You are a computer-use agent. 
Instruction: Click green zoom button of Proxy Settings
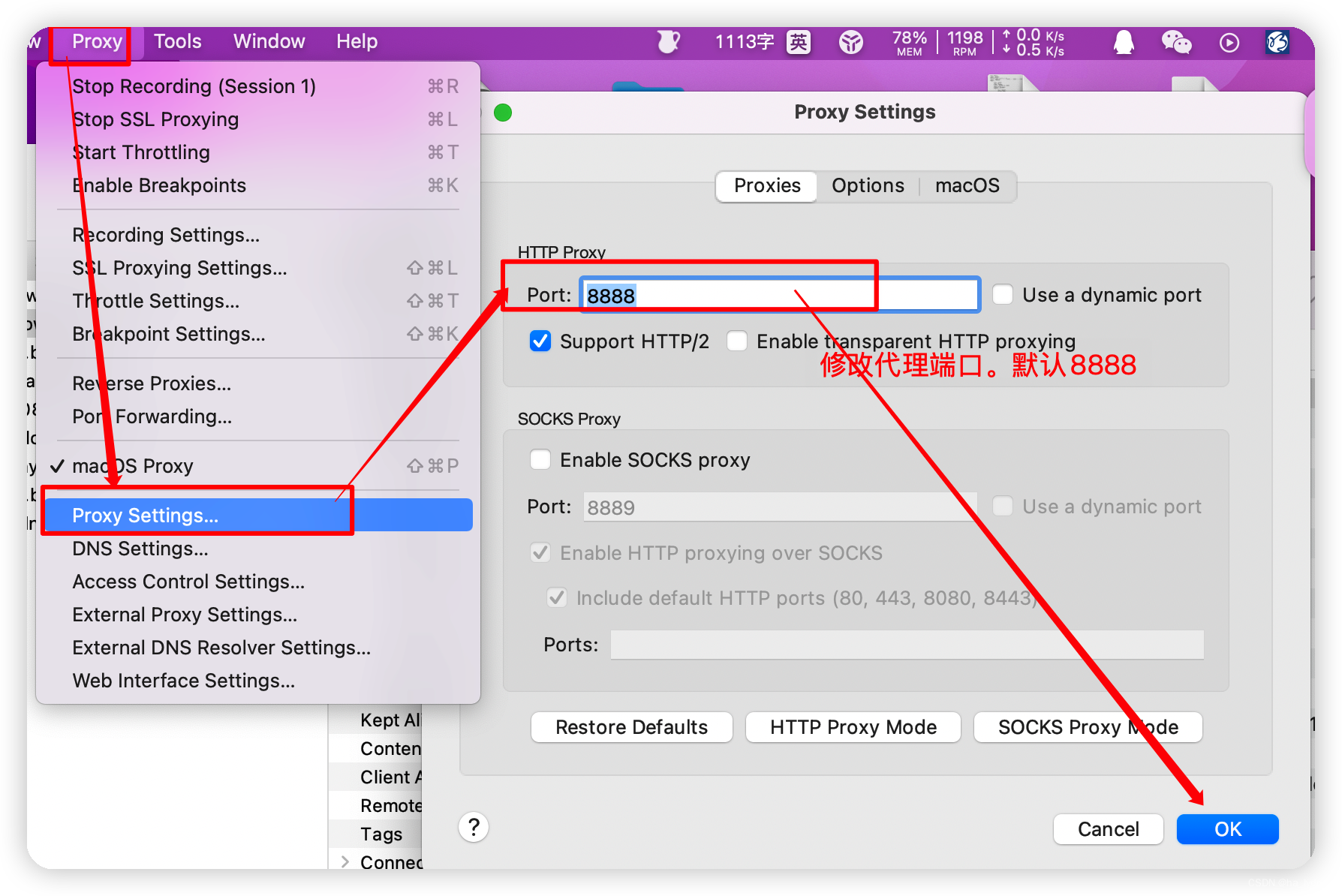(503, 113)
